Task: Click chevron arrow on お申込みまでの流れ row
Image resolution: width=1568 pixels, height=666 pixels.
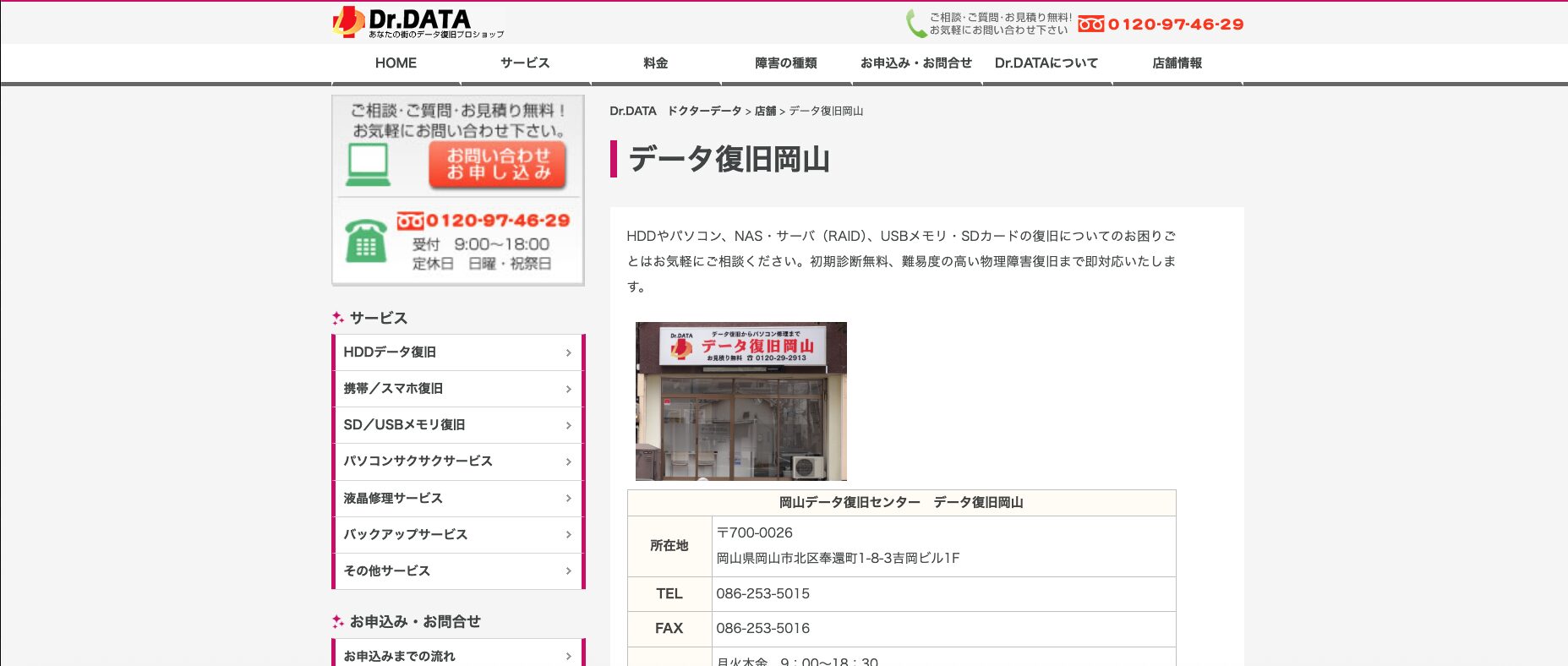Action: (x=569, y=656)
